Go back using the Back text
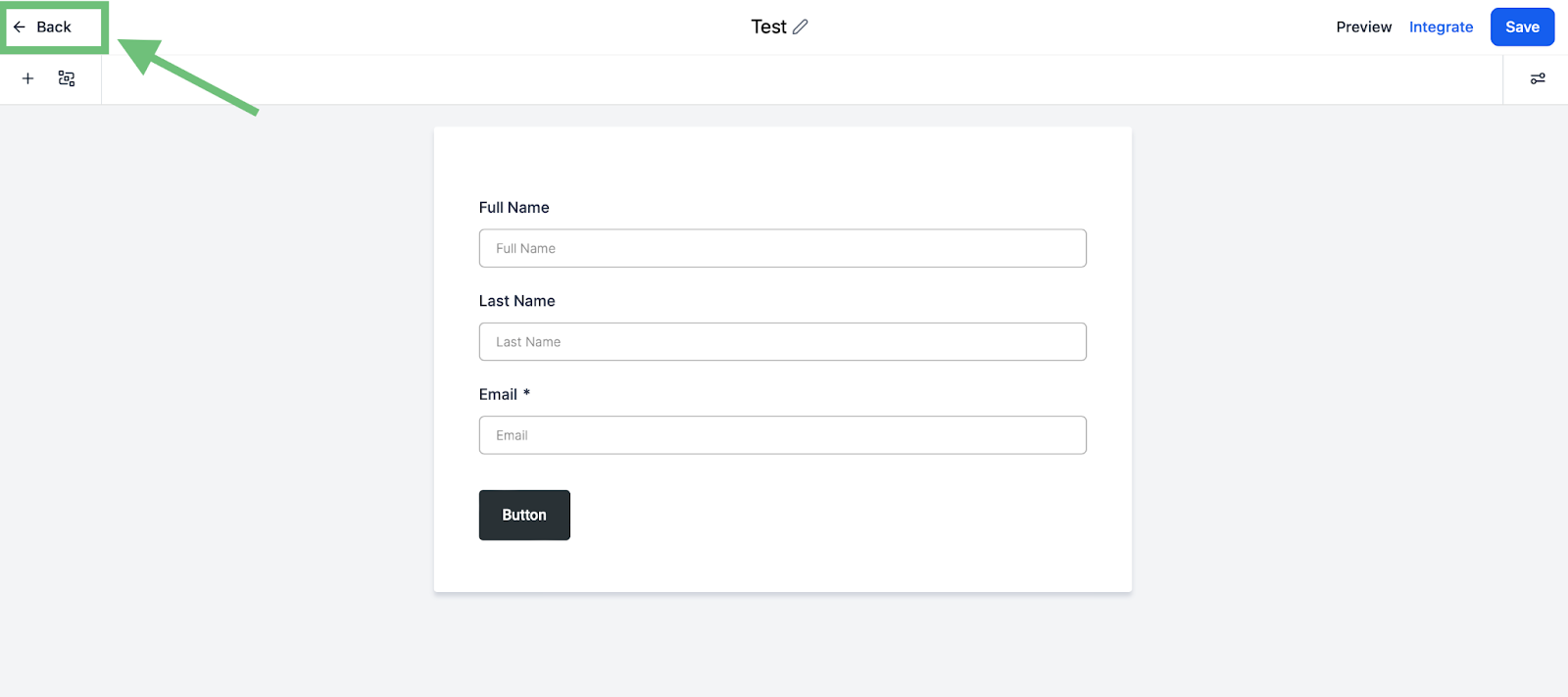1568x697 pixels. pos(54,27)
